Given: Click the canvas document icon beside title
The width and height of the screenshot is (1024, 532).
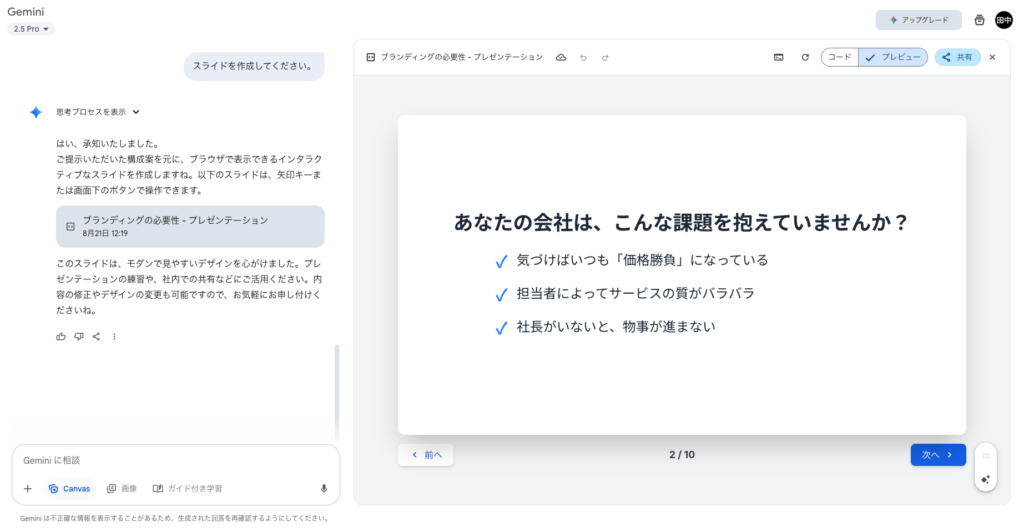Looking at the screenshot, I should click(370, 57).
